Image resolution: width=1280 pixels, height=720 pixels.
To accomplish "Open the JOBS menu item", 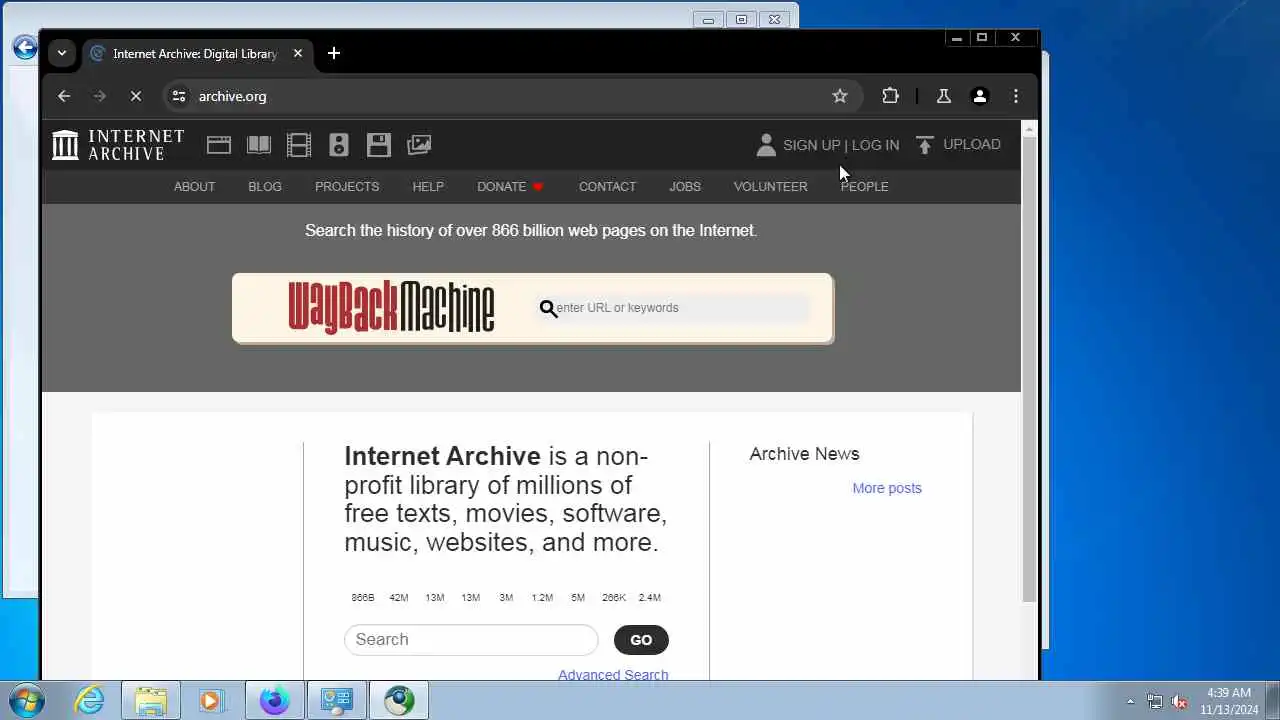I will point(685,187).
